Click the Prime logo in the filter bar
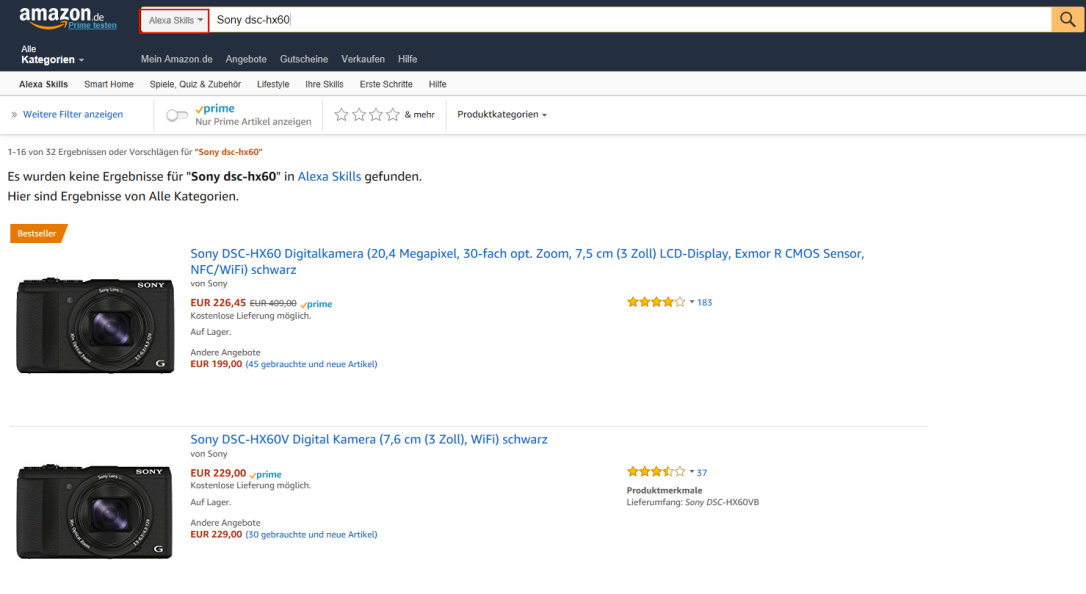Screen dimensions: 1086x594 pos(215,109)
